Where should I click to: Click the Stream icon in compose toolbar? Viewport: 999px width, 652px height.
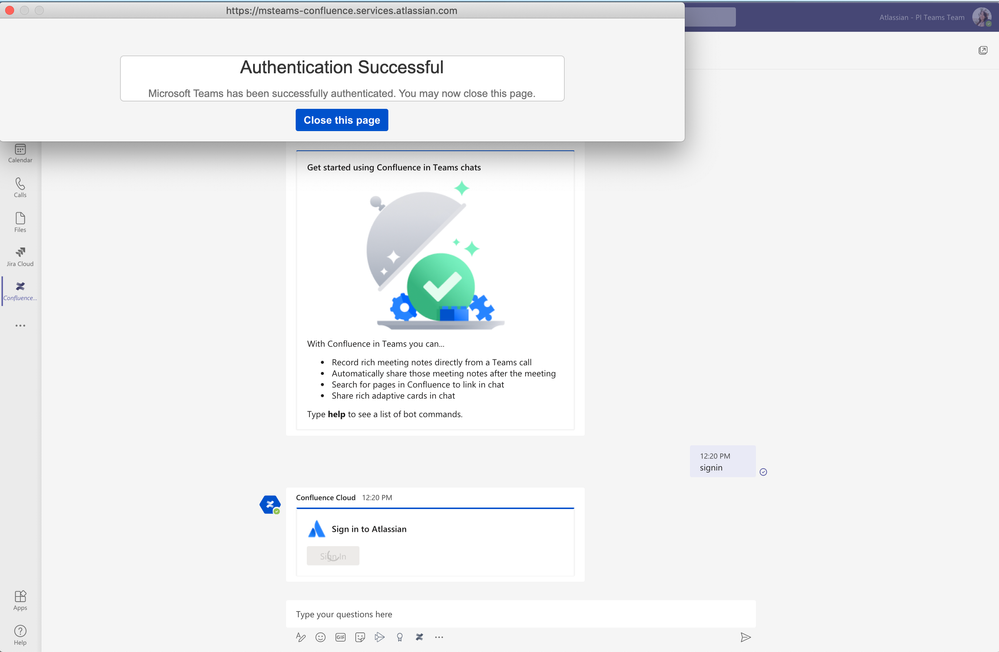pos(380,637)
